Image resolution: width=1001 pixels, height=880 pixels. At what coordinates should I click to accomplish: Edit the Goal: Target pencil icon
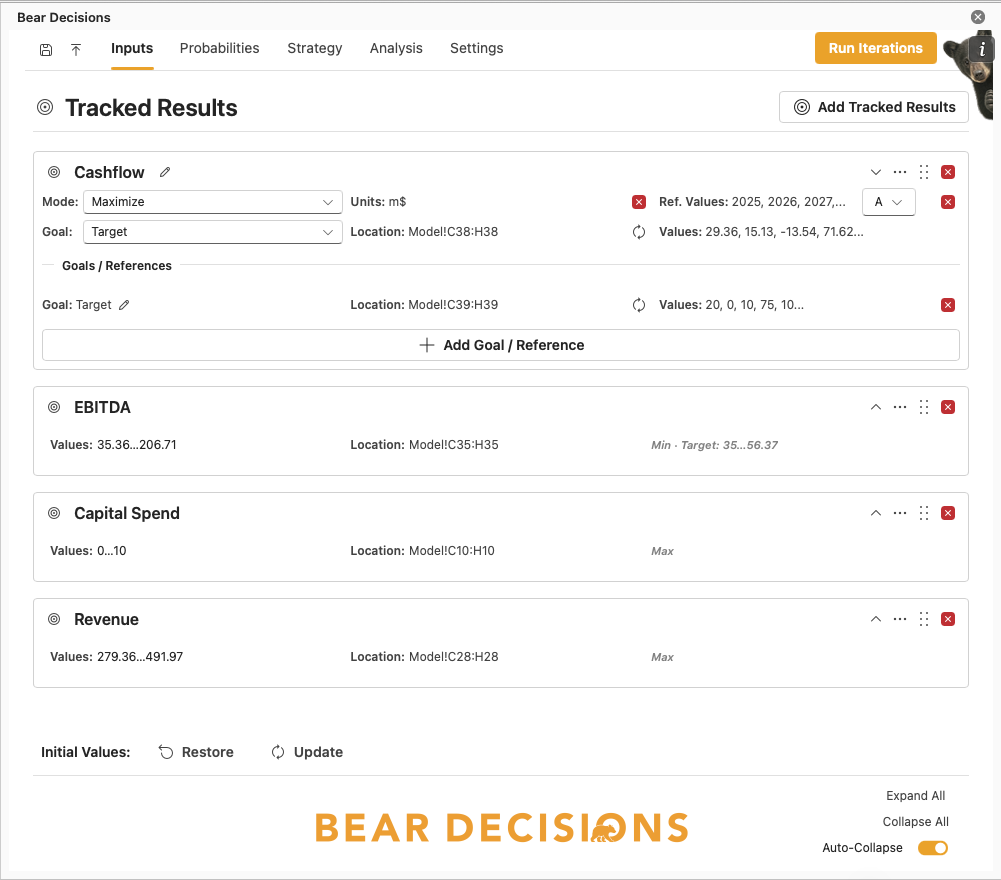click(x=124, y=305)
